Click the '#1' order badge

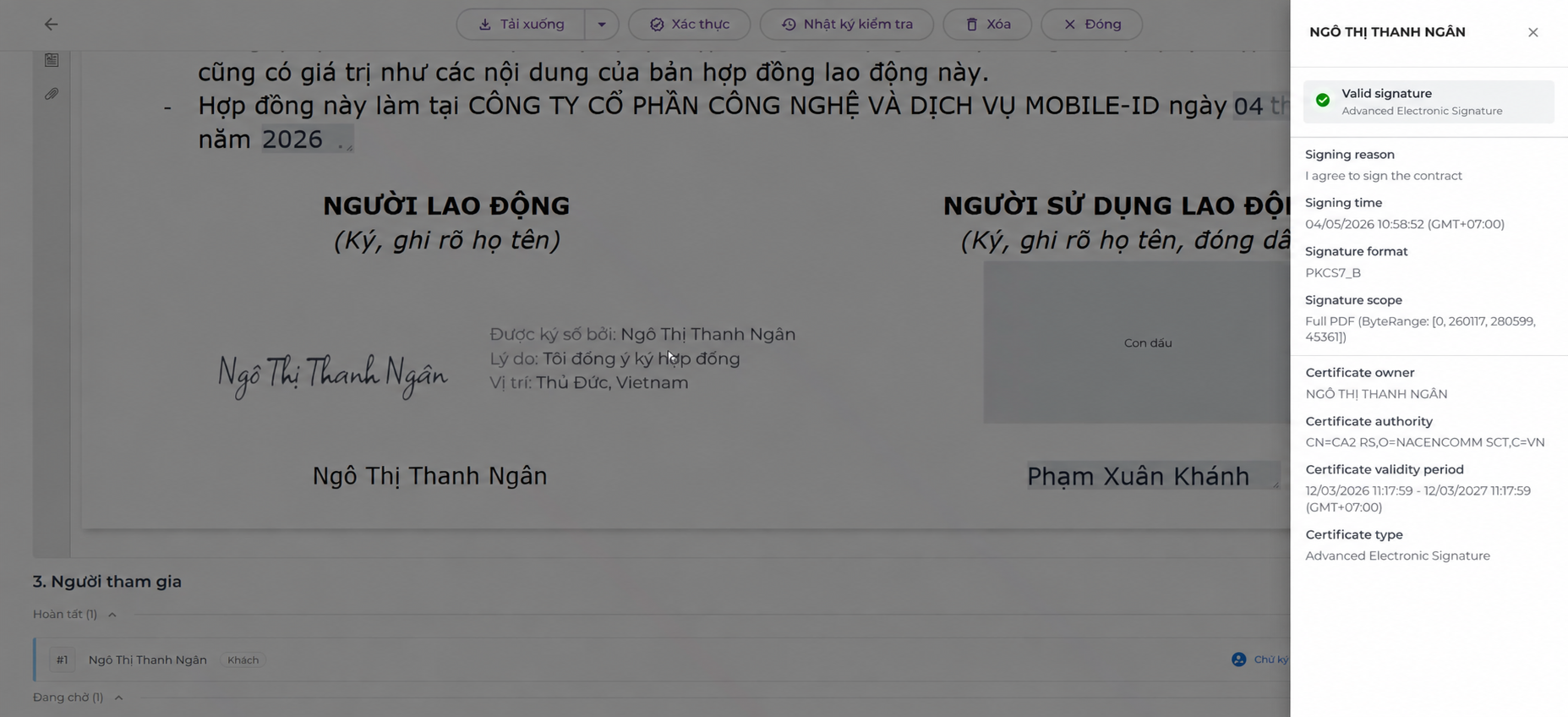pyautogui.click(x=63, y=660)
